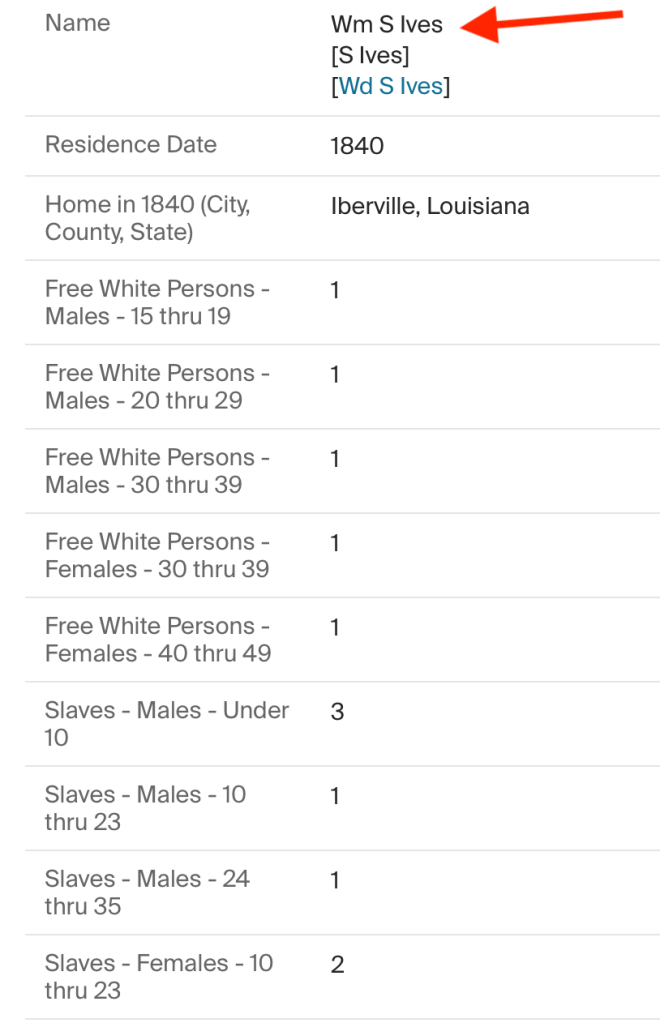The image size is (660, 1023).
Task: Click the name Wm S Ives
Action: coord(387,25)
